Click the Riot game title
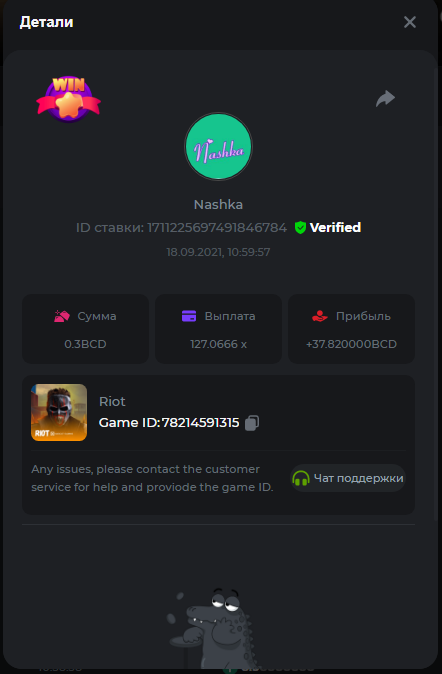 point(112,401)
